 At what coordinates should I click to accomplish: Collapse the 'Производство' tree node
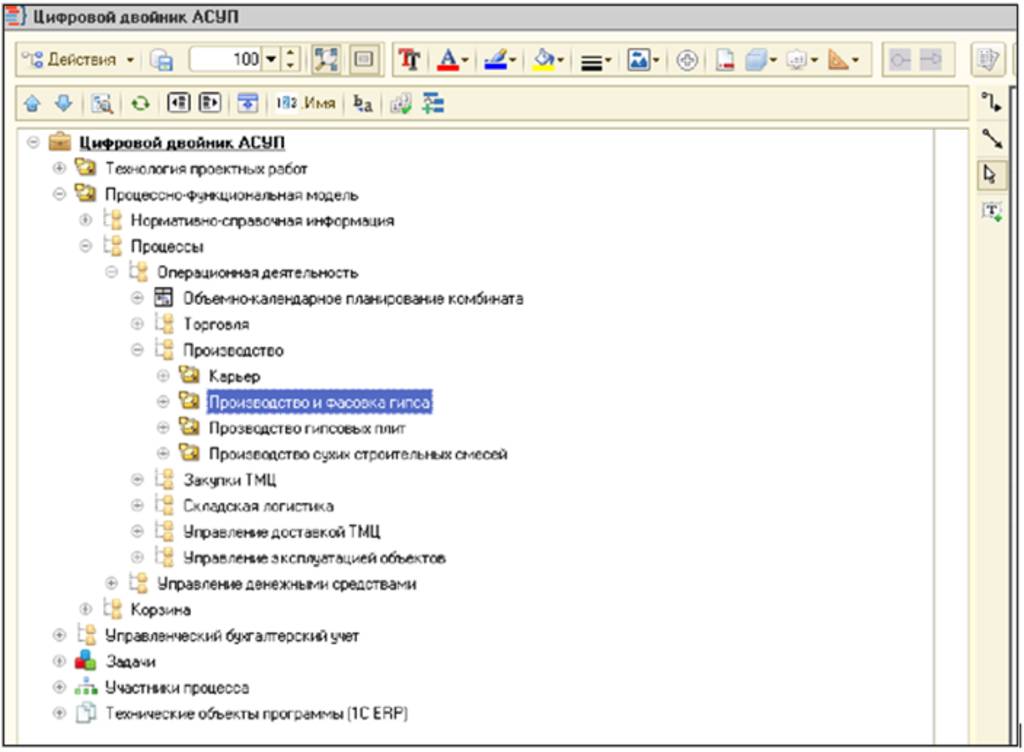click(x=138, y=350)
